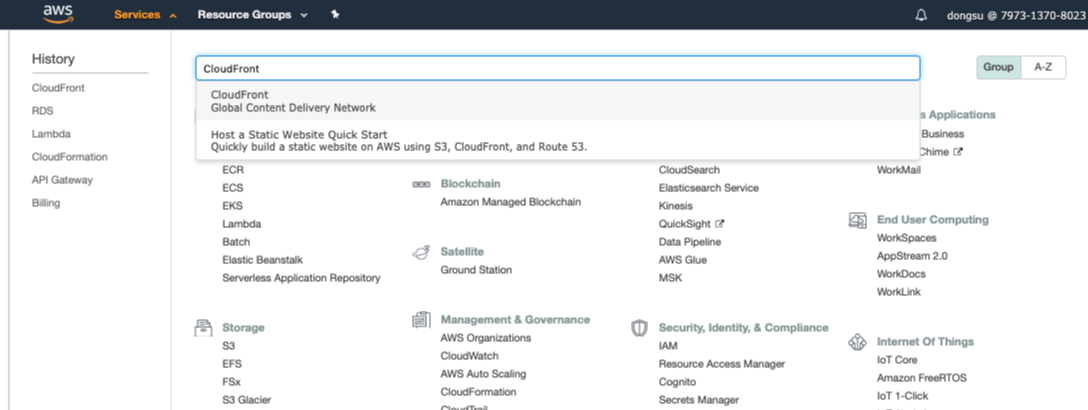Click the Security shield category icon
Image resolution: width=1088 pixels, height=410 pixels.
coord(639,327)
